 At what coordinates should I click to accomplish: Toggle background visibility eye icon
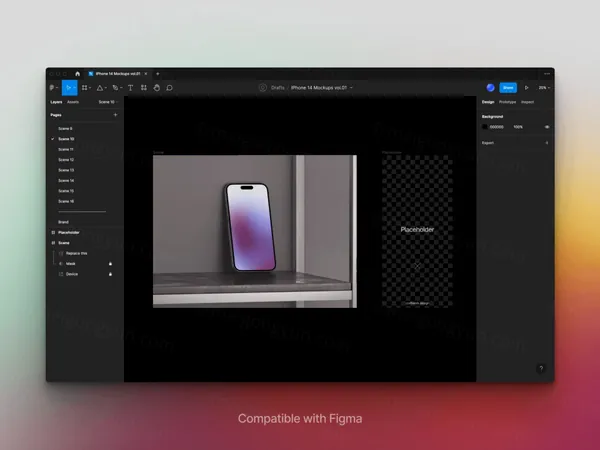pyautogui.click(x=547, y=127)
